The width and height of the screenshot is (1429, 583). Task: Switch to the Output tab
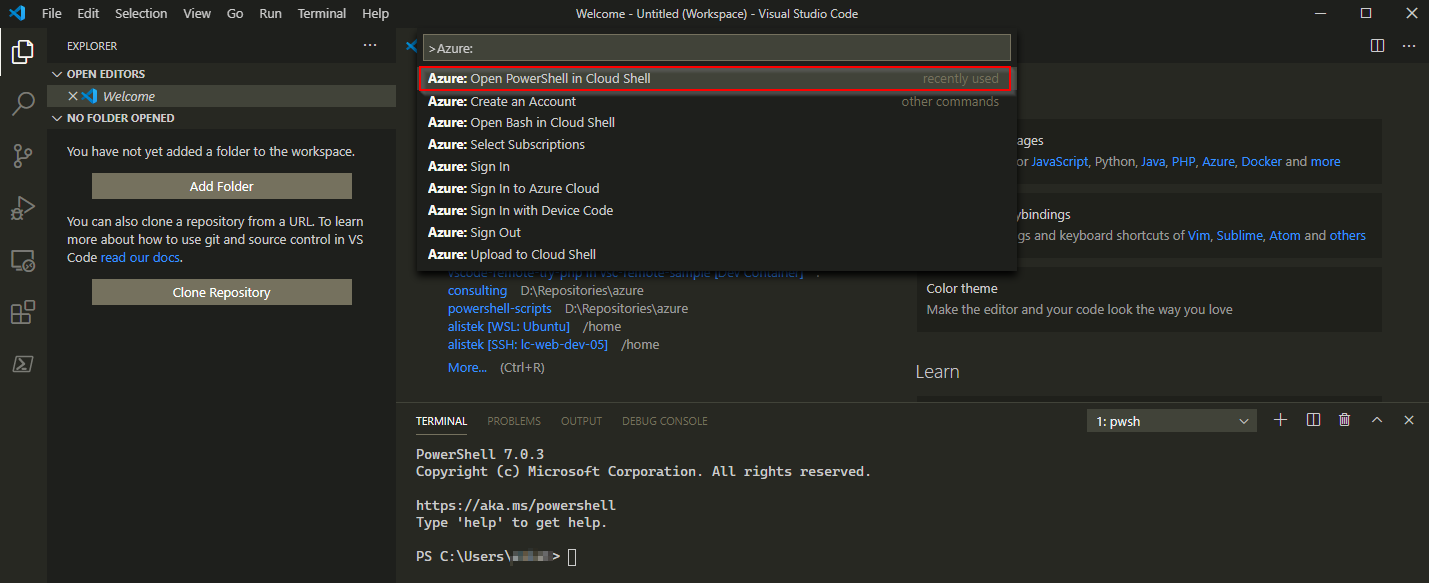[581, 421]
